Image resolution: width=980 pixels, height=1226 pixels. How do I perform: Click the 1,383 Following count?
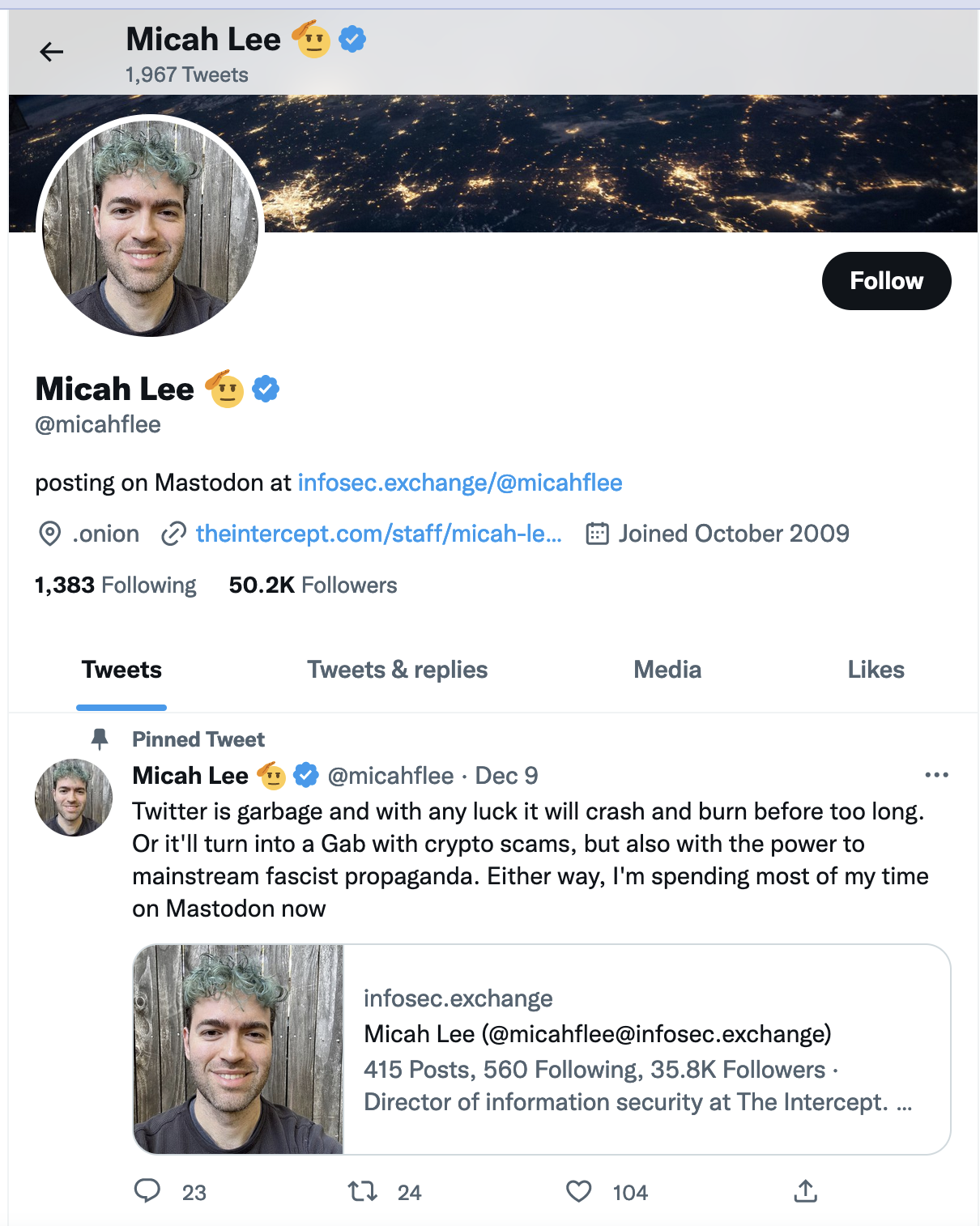pos(115,584)
